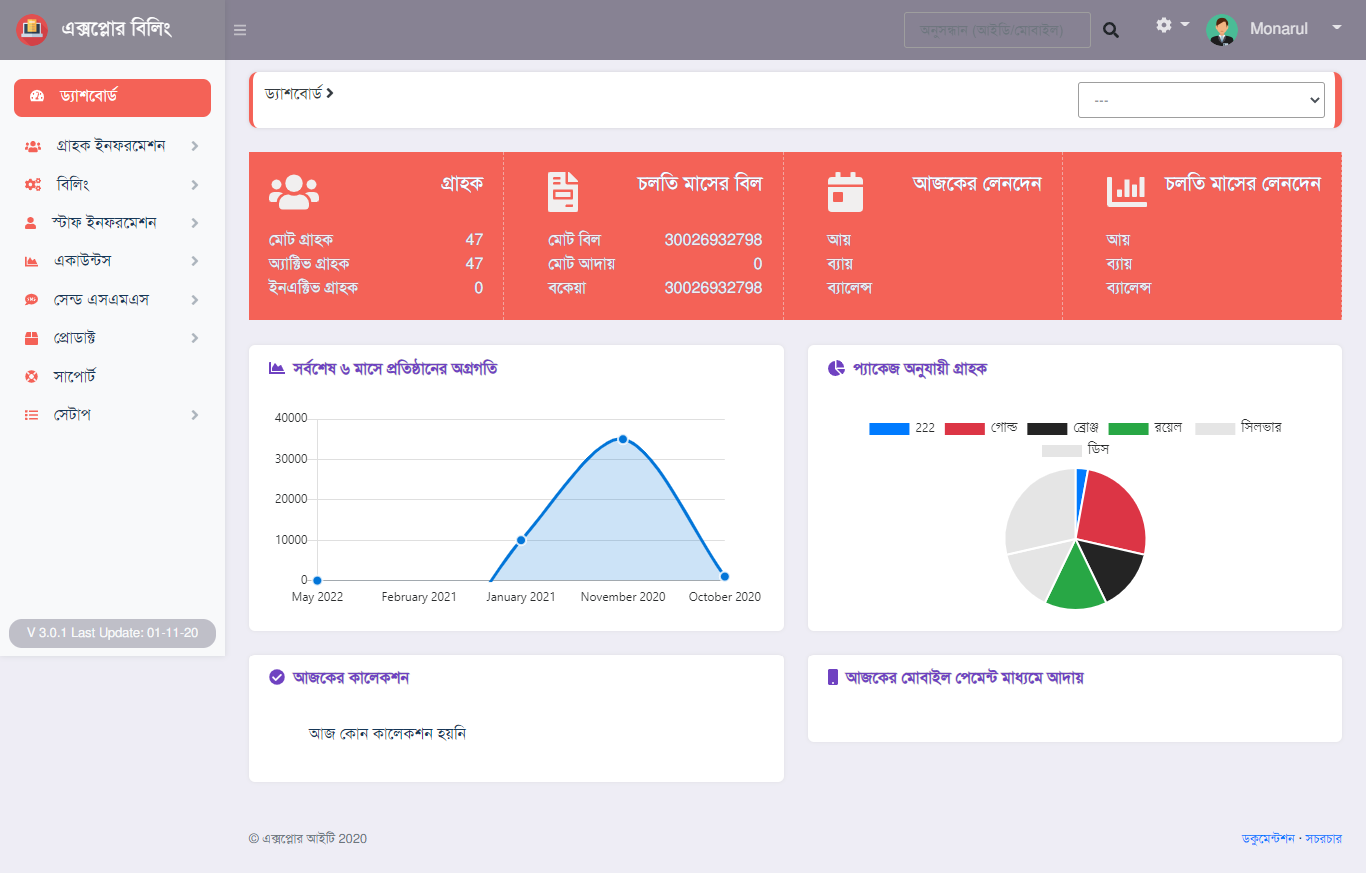Click the January 2021 chart data point
Viewport: 1366px width, 873px height.
[x=521, y=540]
